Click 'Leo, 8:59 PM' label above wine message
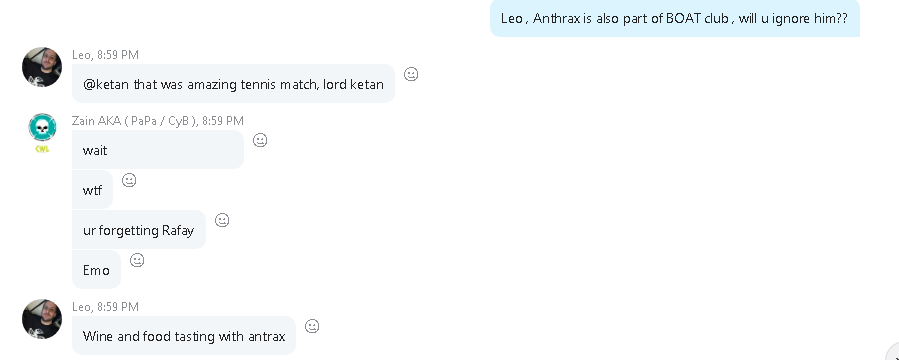This screenshot has width=899, height=360. pos(105,307)
